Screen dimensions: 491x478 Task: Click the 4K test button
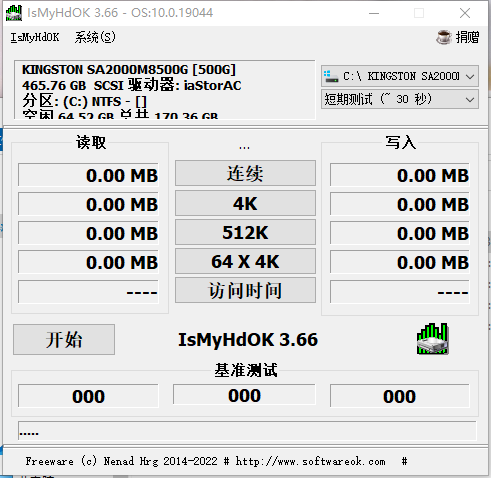(x=245, y=203)
